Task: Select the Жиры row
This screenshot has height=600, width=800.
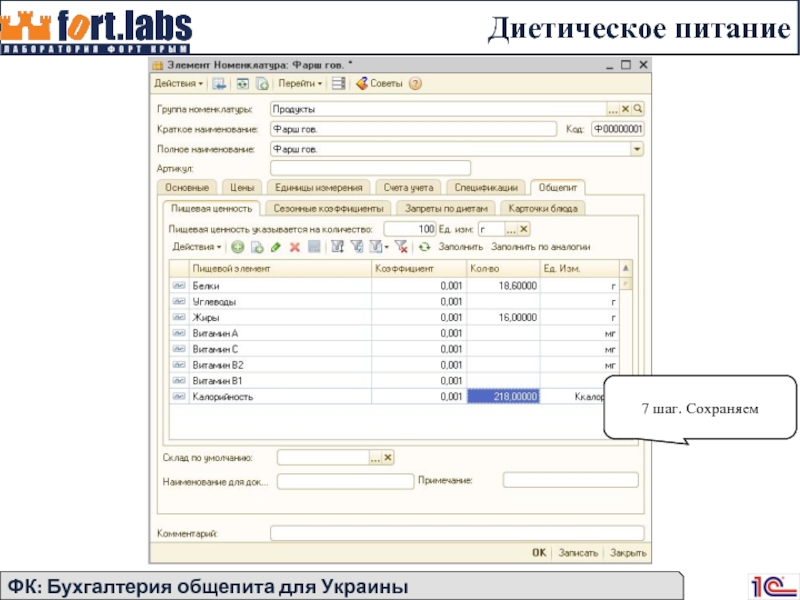Action: click(394, 317)
